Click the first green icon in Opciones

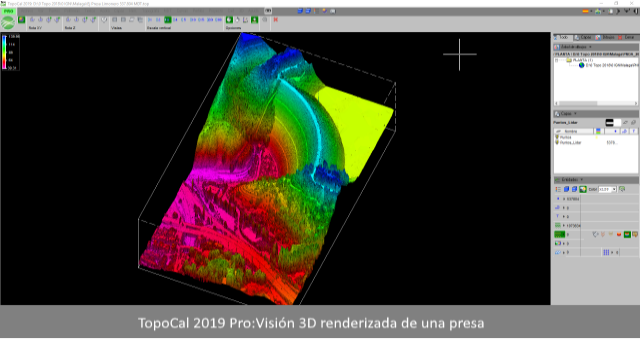tap(229, 20)
